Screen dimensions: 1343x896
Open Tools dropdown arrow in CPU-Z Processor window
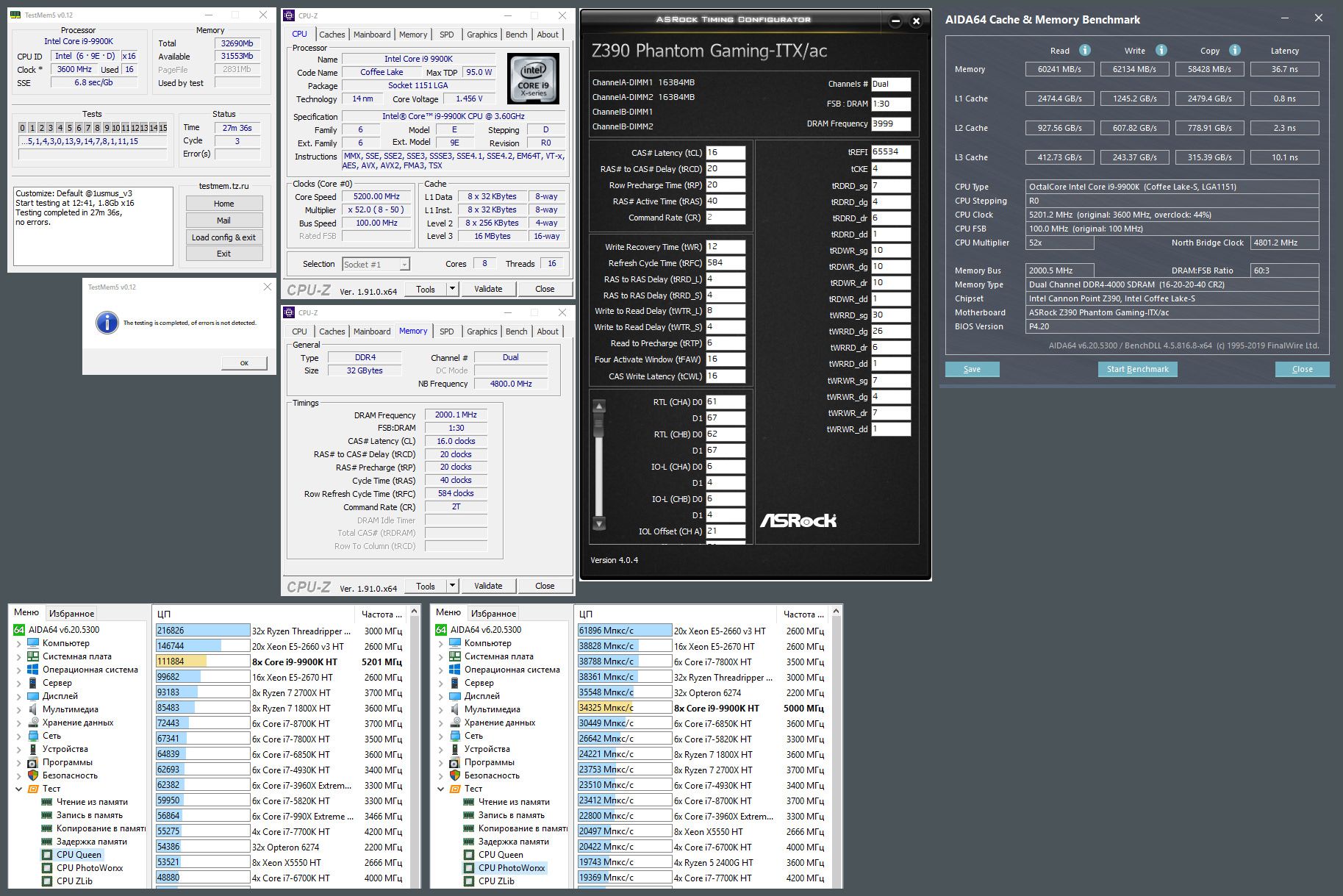click(452, 289)
